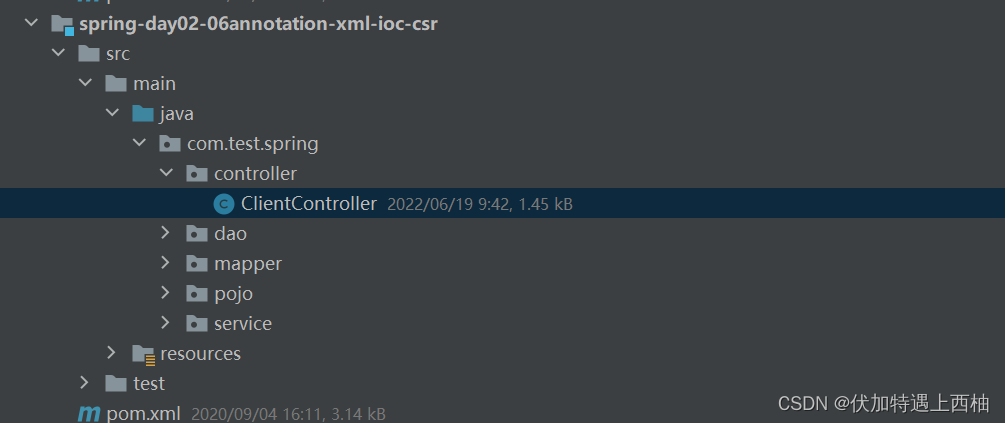This screenshot has width=1005, height=423.
Task: Select the pom.xml file name
Action: point(144,414)
